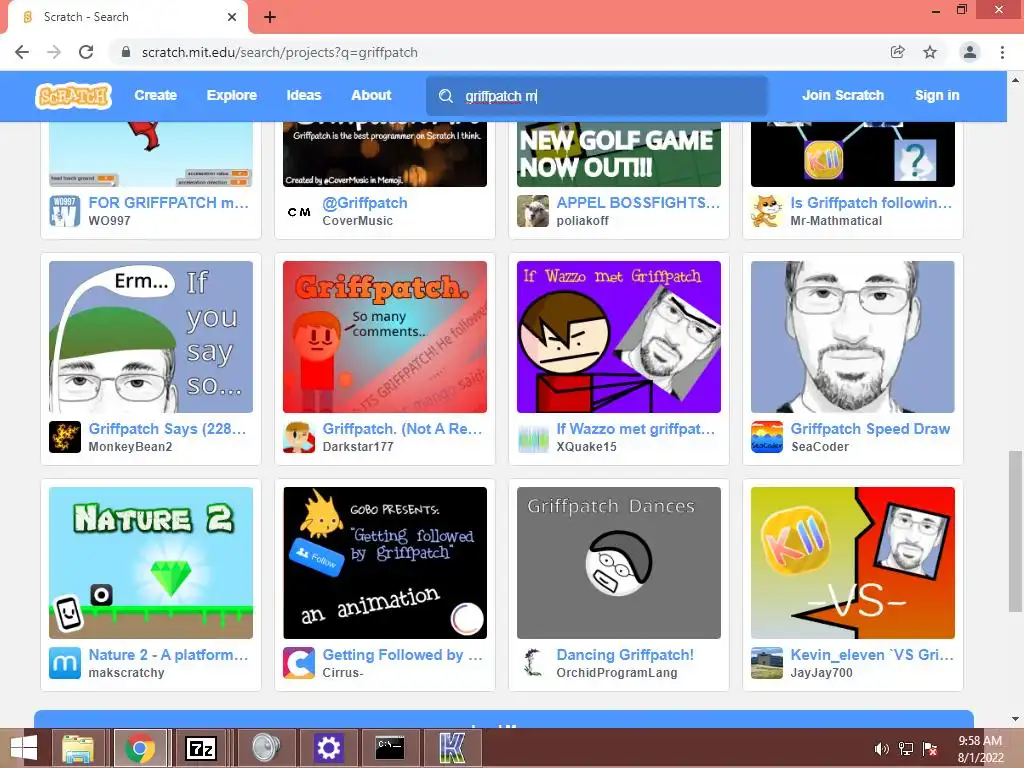
Task: Click the Scratch logo in navigation bar
Action: point(74,95)
